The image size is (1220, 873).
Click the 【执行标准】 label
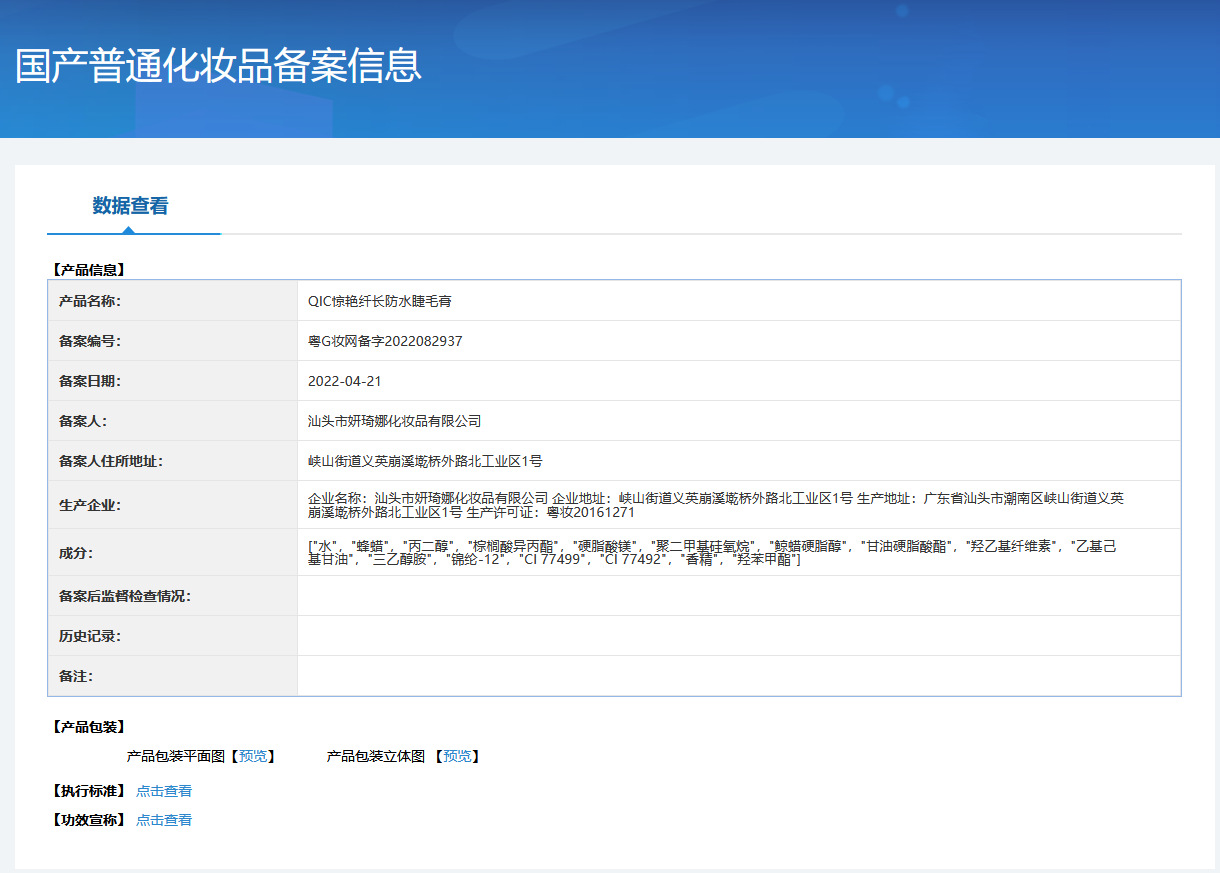pos(88,791)
